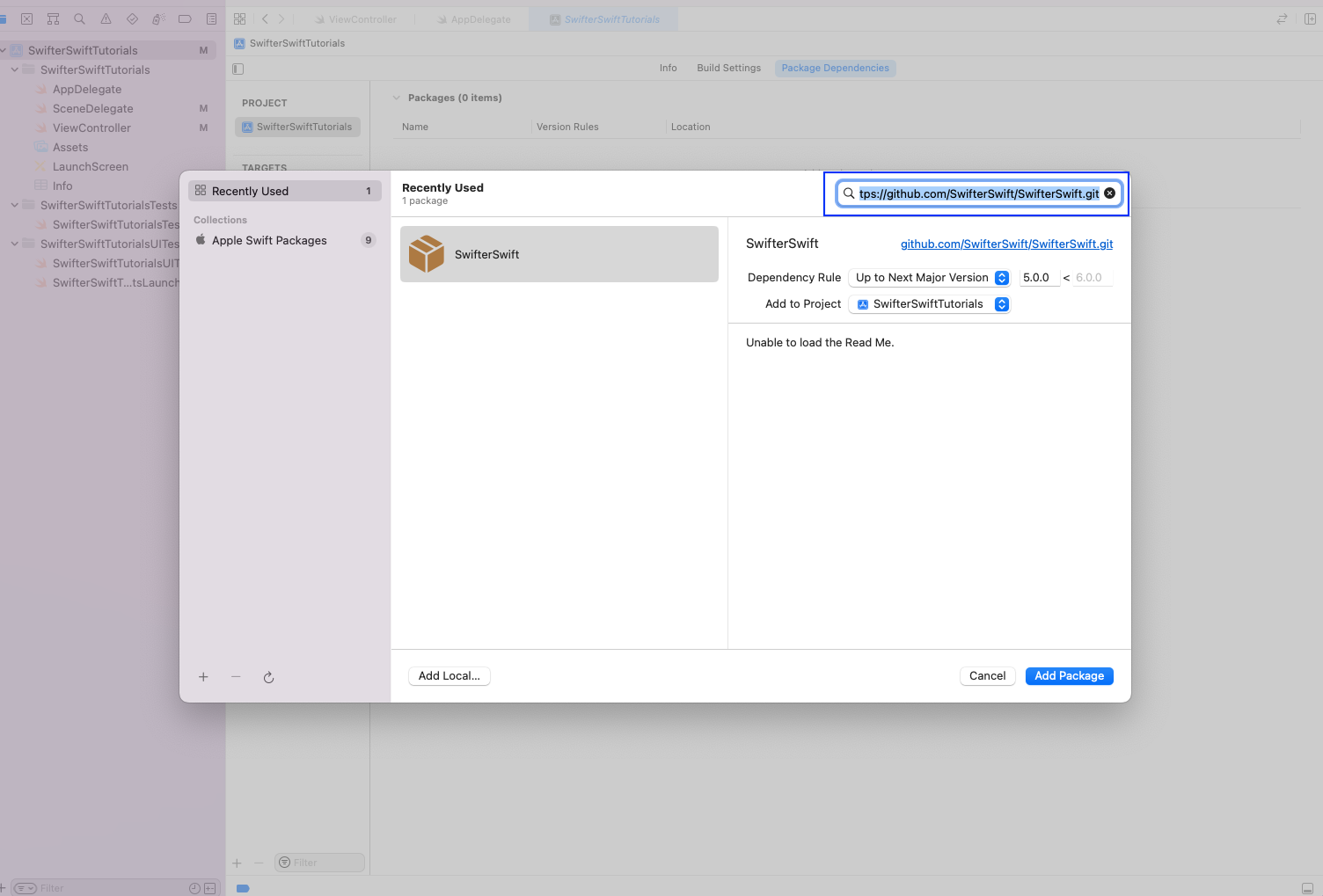The height and width of the screenshot is (896, 1323).
Task: Click the Add Local... button
Action: click(x=450, y=676)
